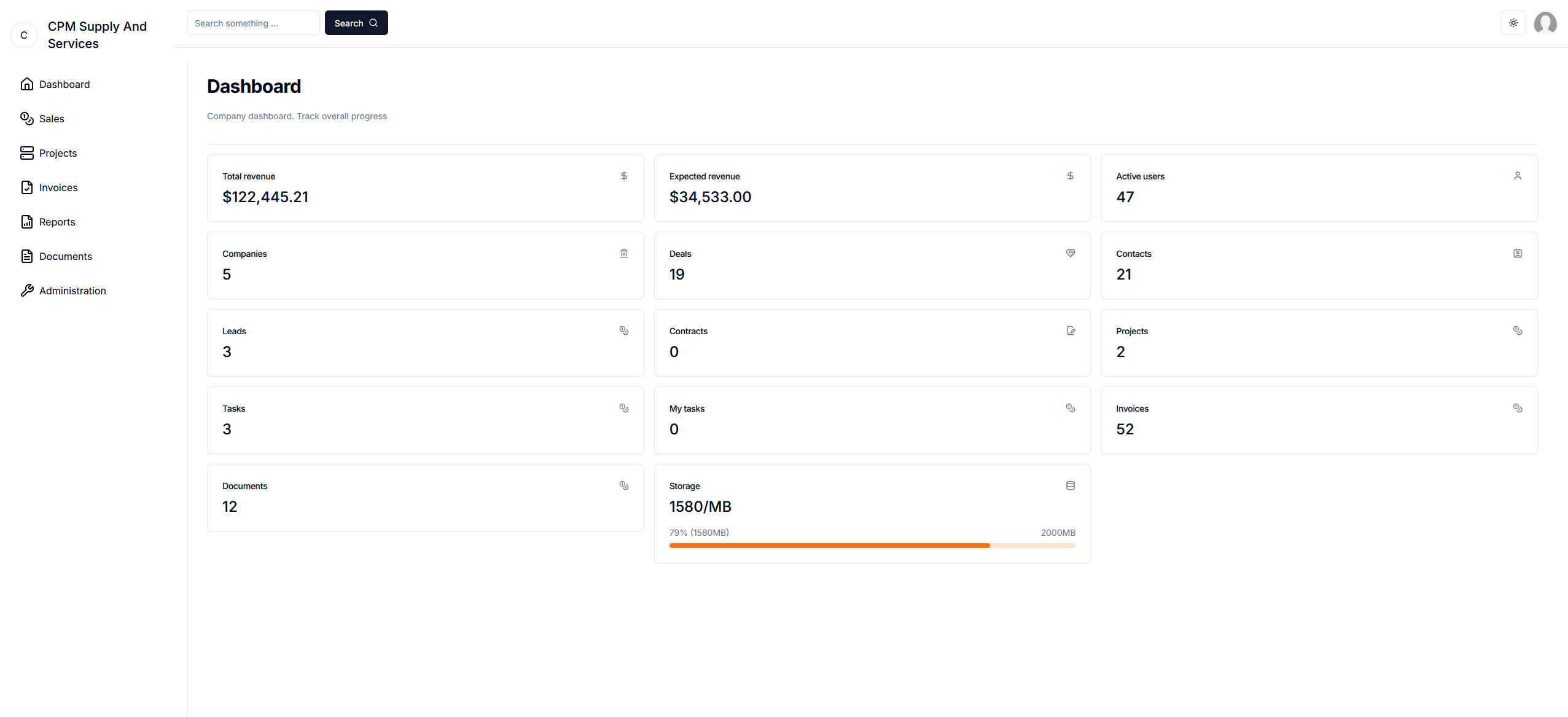Image resolution: width=1568 pixels, height=717 pixels.
Task: Click the link icon on the Leads card
Action: click(x=624, y=331)
